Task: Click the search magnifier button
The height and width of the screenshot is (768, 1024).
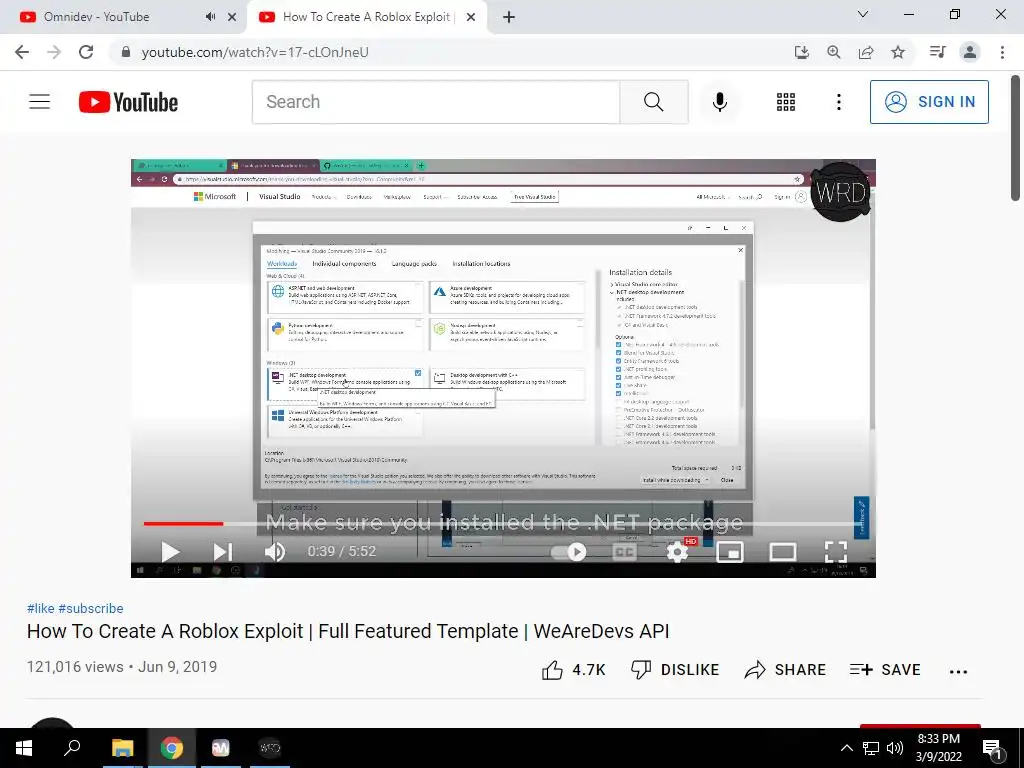Action: point(653,102)
